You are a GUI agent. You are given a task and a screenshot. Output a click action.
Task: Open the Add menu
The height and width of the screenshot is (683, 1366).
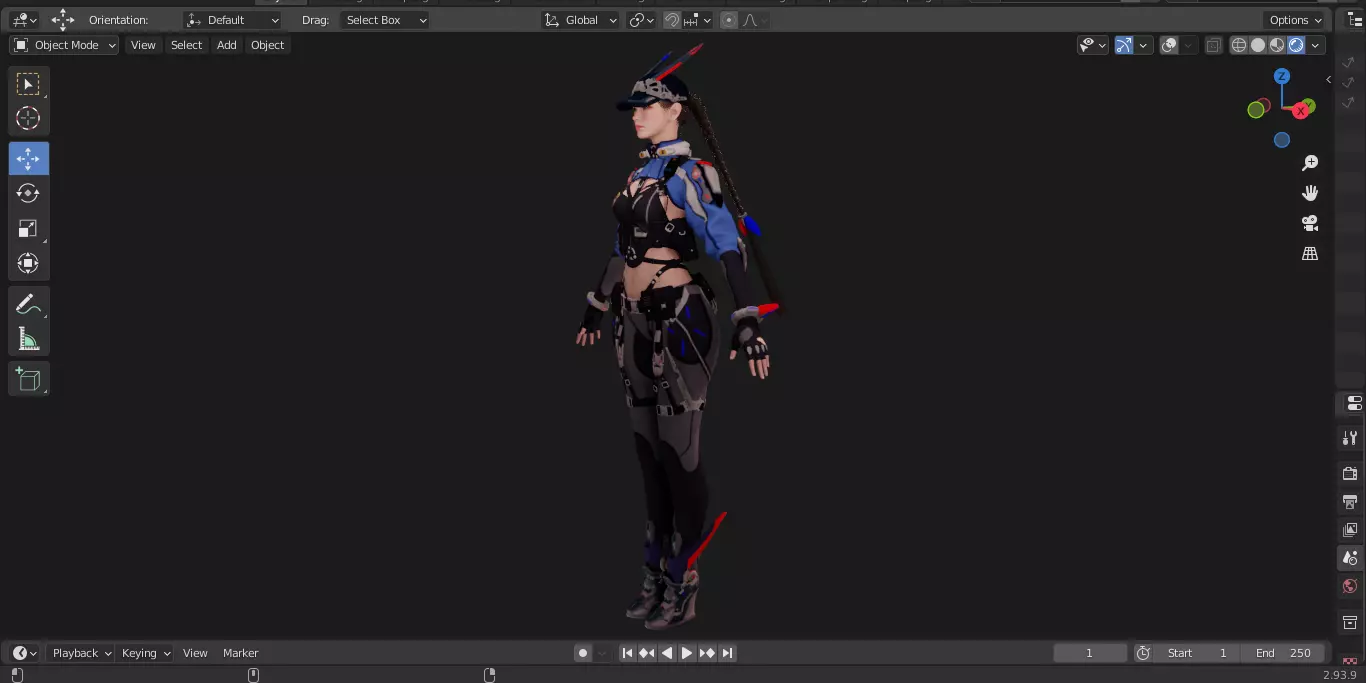click(x=227, y=45)
